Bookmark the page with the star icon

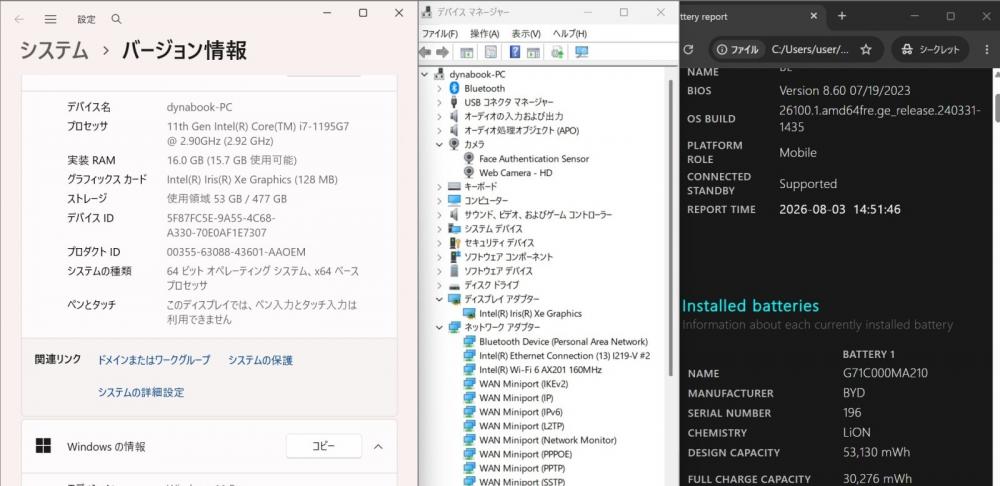tap(865, 49)
